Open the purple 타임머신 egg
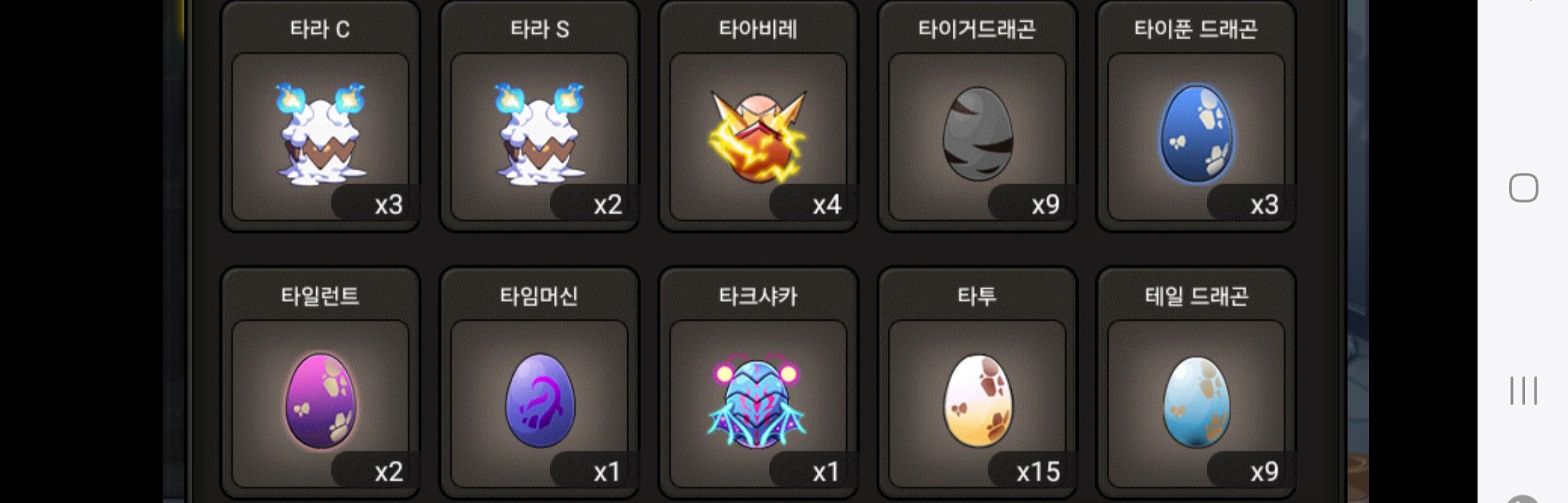Image resolution: width=1568 pixels, height=503 pixels. point(539,401)
